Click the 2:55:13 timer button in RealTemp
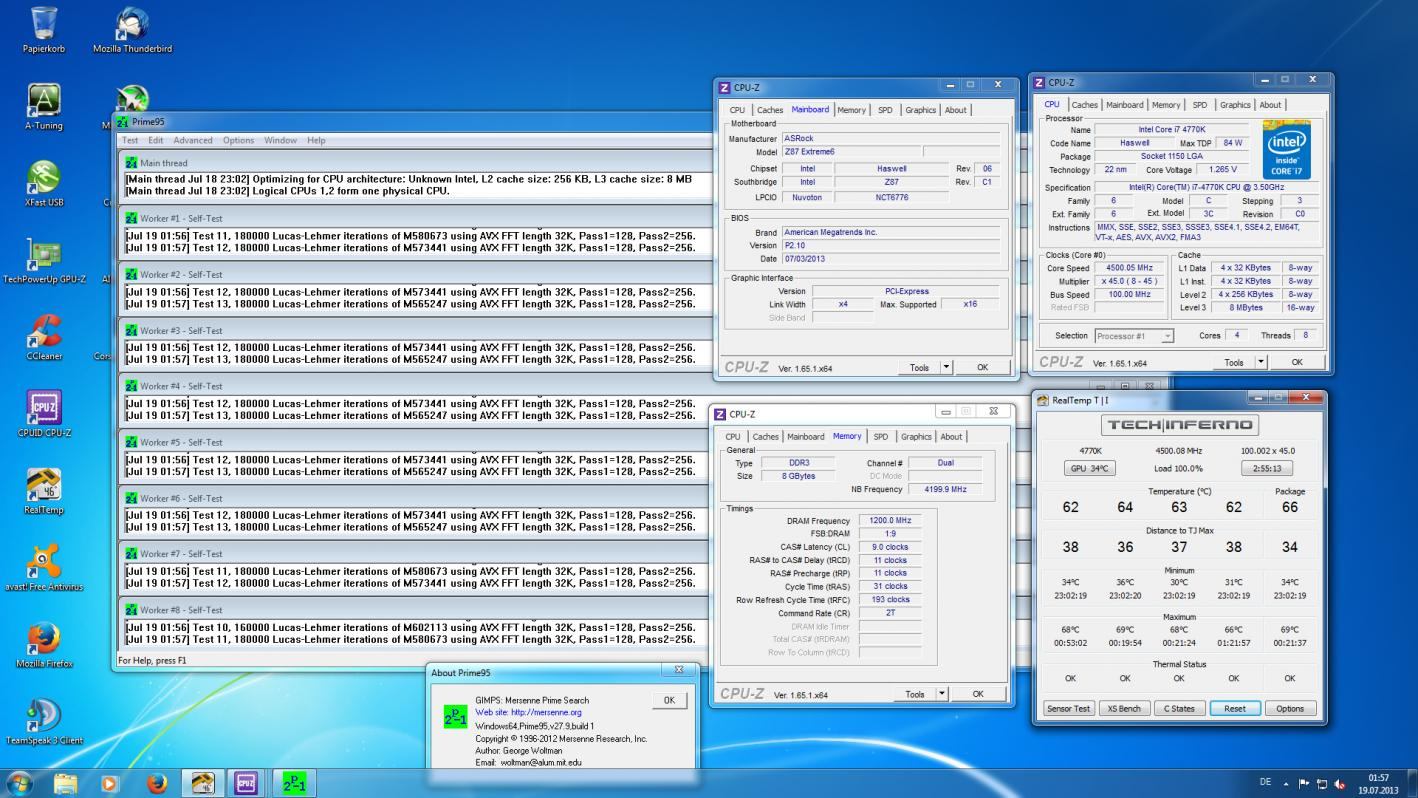1418x798 pixels. 1267,468
